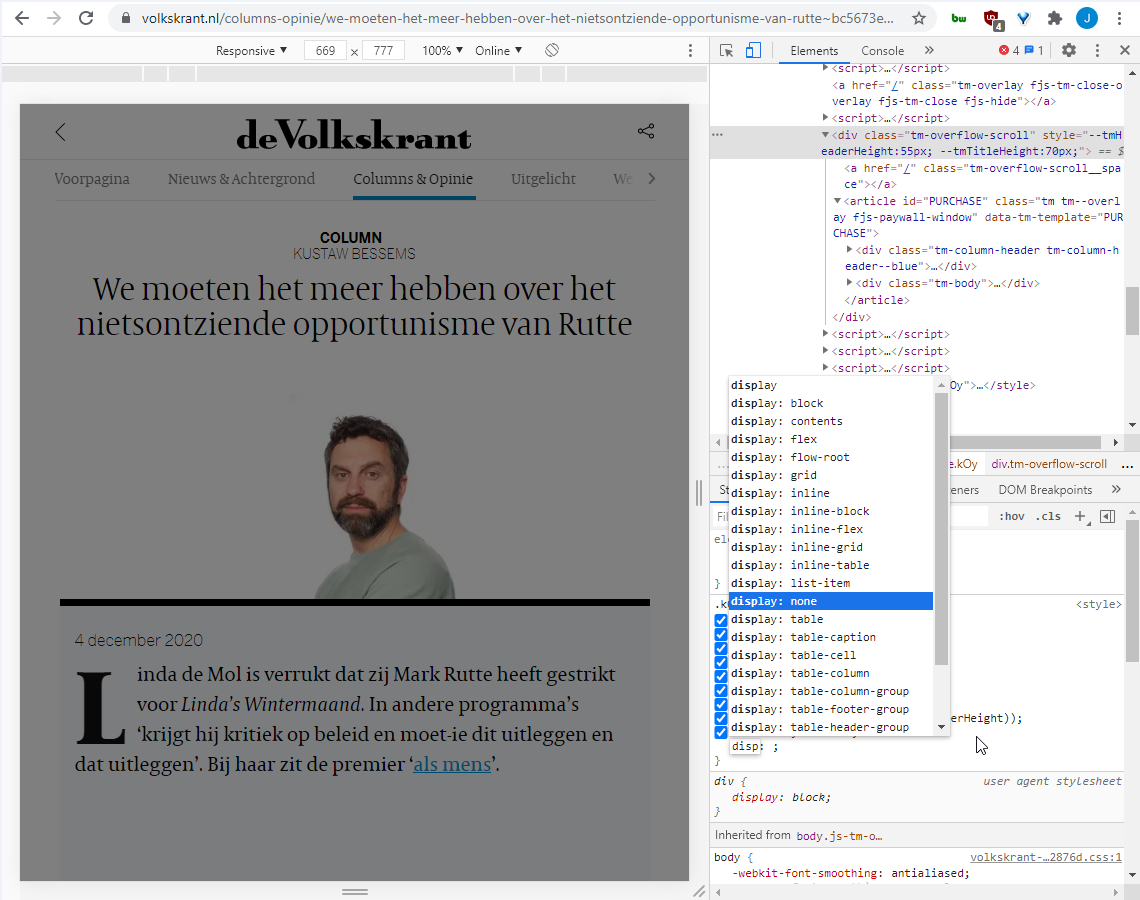Open the Extensions puzzle icon
Screen dimensions: 1140x900
pyautogui.click(x=1054, y=18)
